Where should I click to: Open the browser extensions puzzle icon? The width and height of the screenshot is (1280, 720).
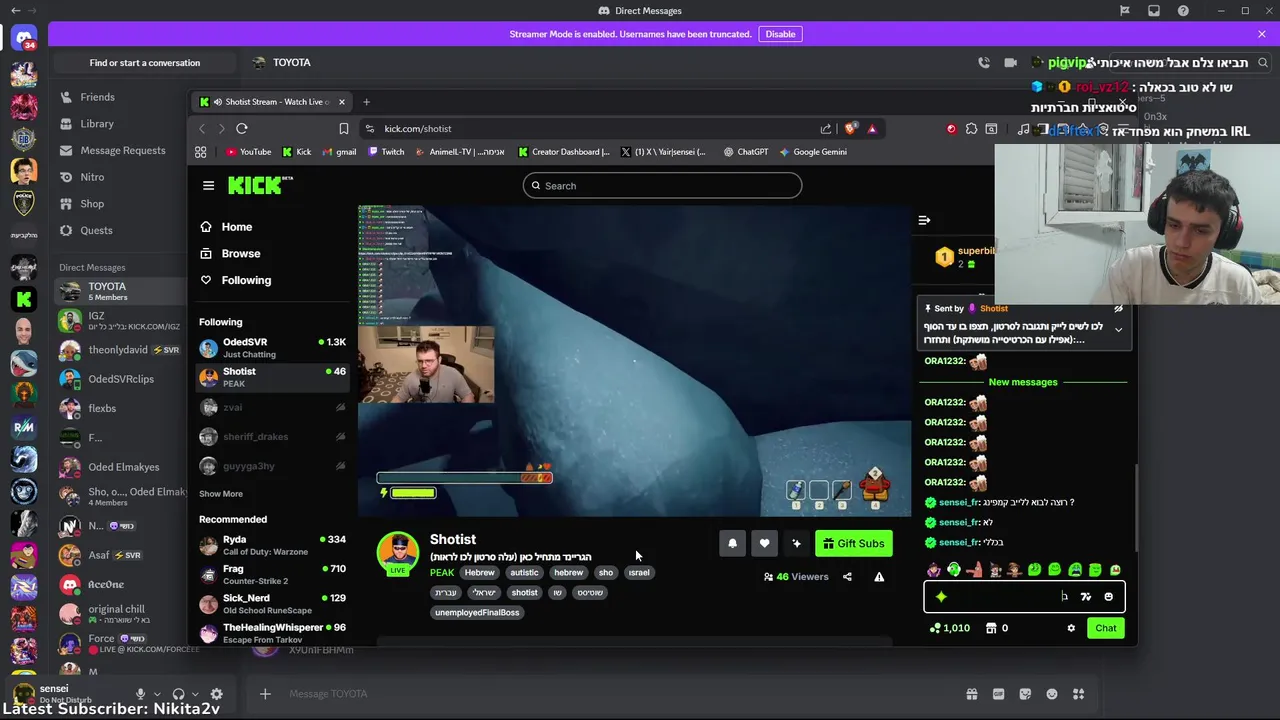971,128
